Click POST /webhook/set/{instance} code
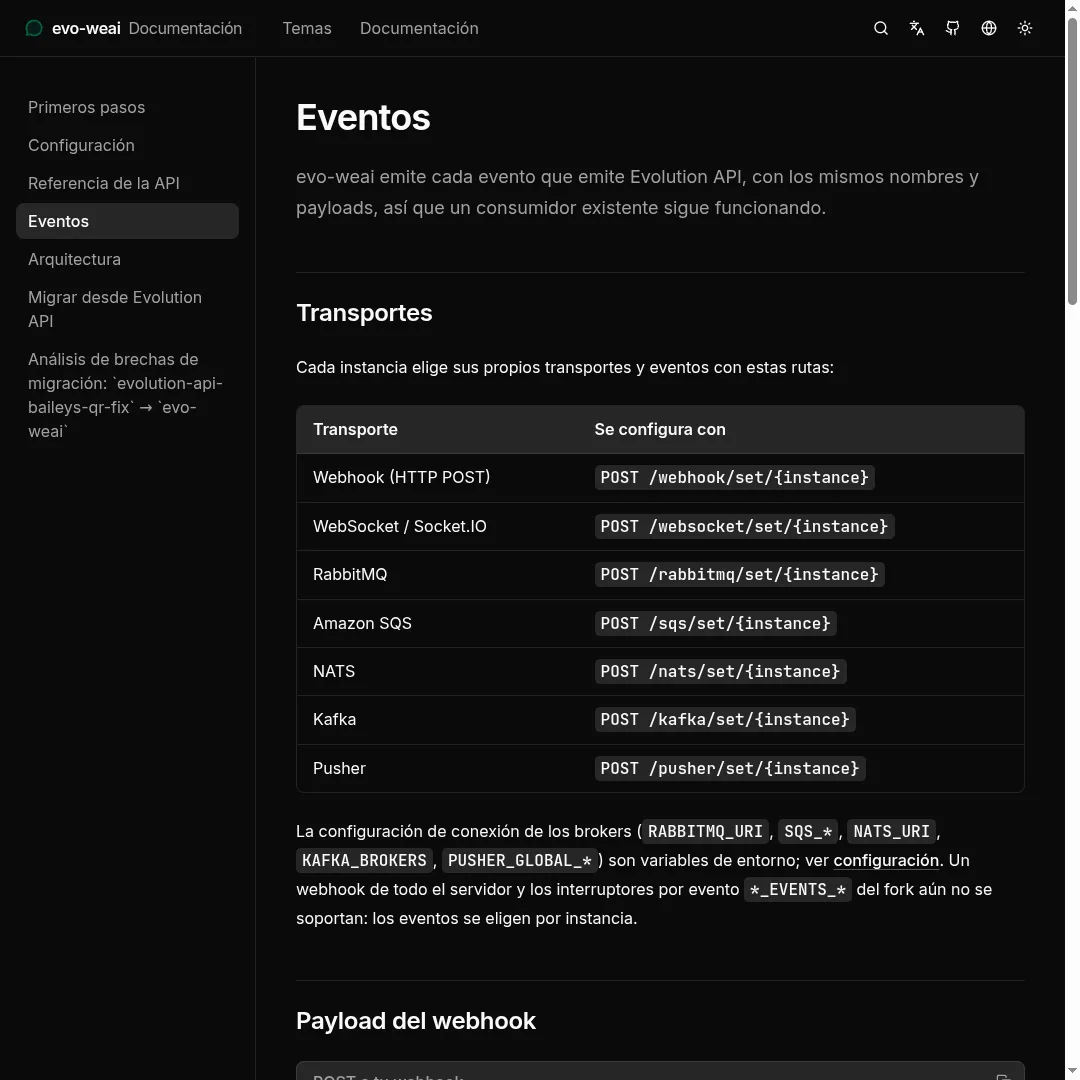 tap(734, 477)
